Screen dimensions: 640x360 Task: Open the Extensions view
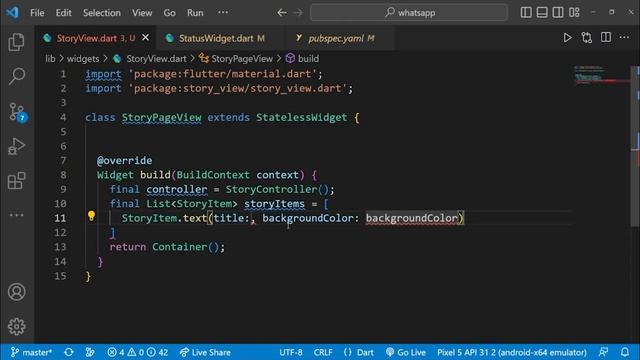pyautogui.click(x=16, y=180)
